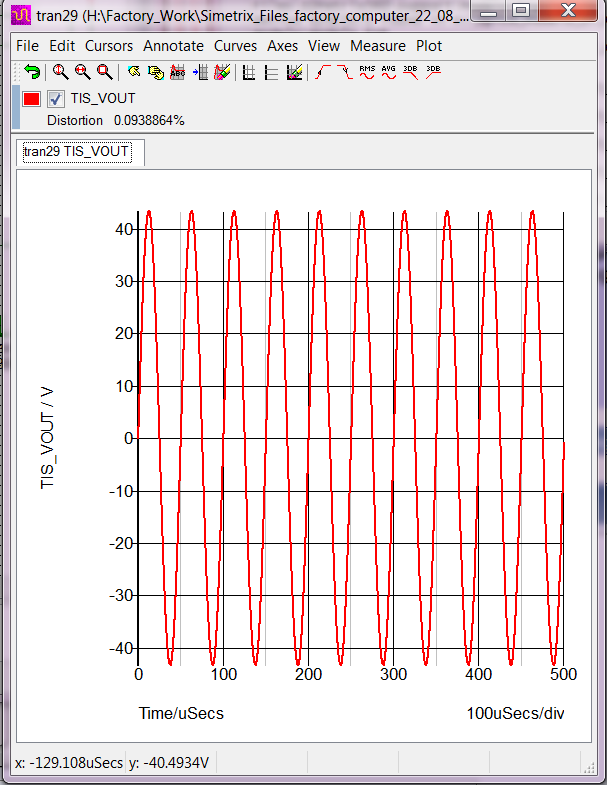Click the double hands toolbar icon
The height and width of the screenshot is (785, 607).
[156, 73]
